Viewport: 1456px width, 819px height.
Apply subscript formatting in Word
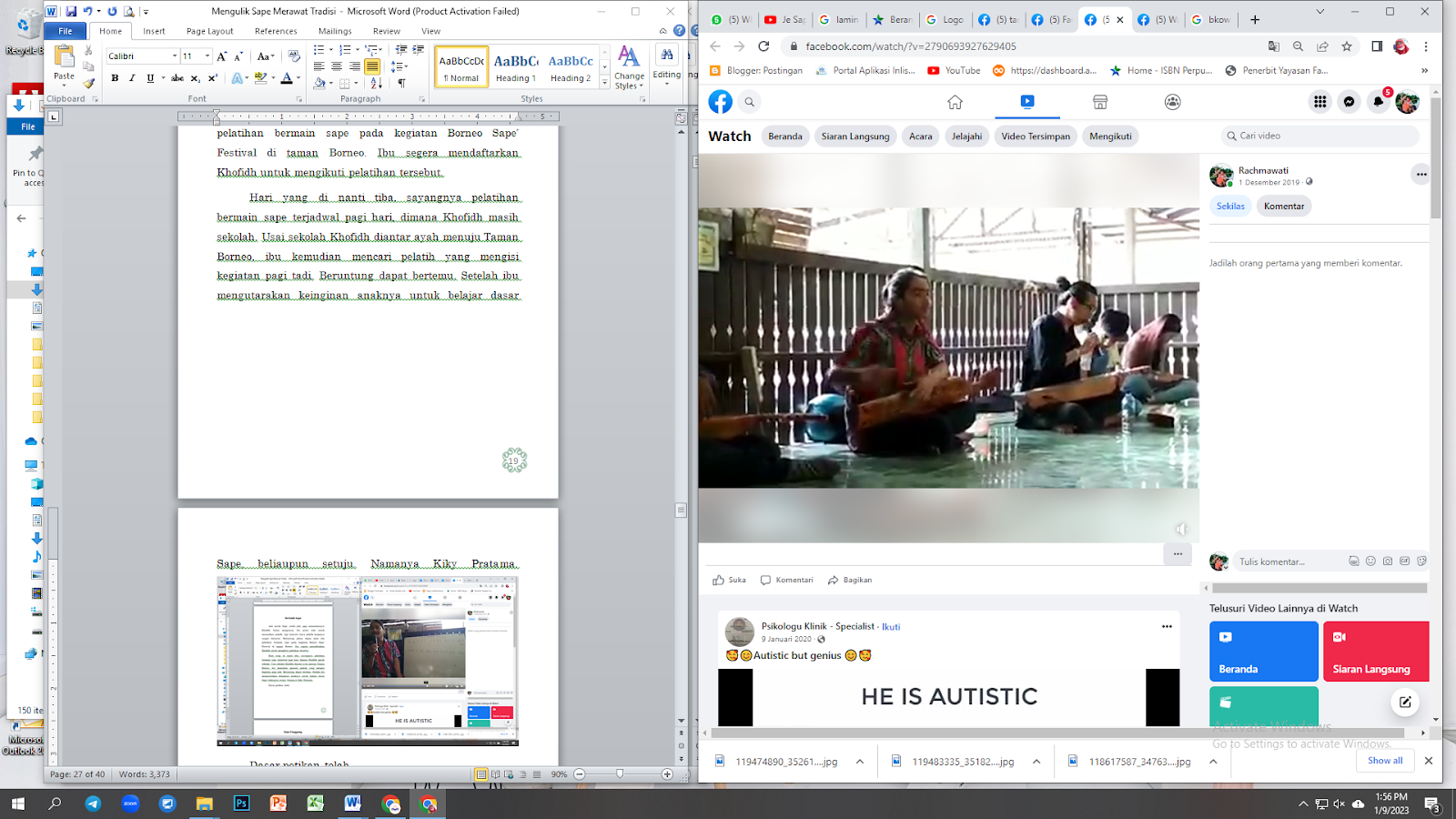[196, 79]
